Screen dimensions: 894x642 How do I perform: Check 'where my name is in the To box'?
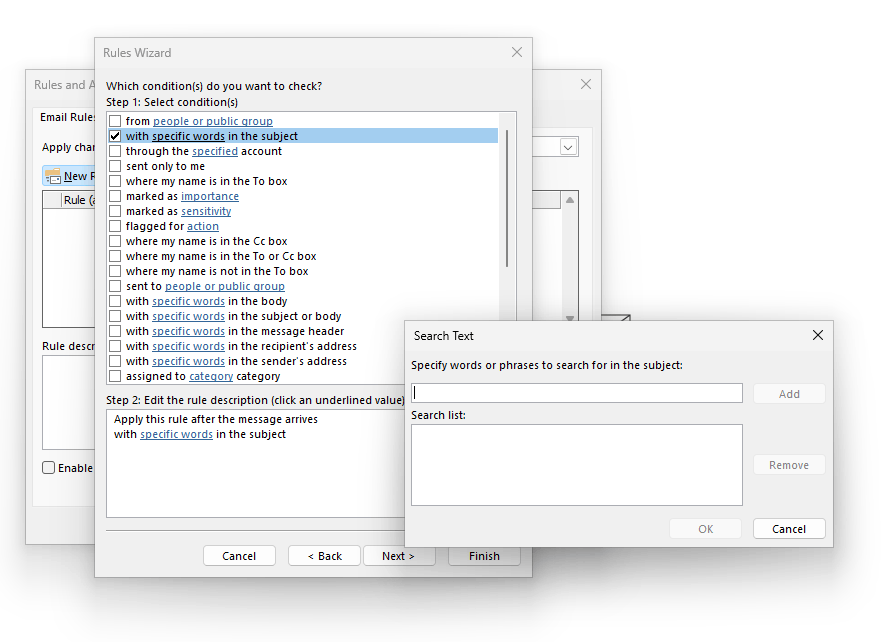(115, 181)
